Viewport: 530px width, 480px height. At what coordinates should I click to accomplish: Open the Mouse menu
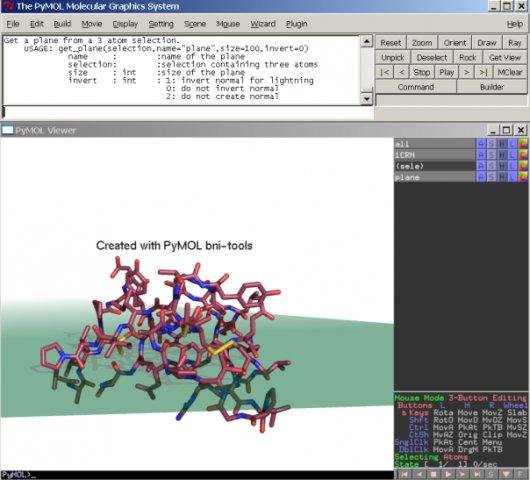(x=228, y=24)
